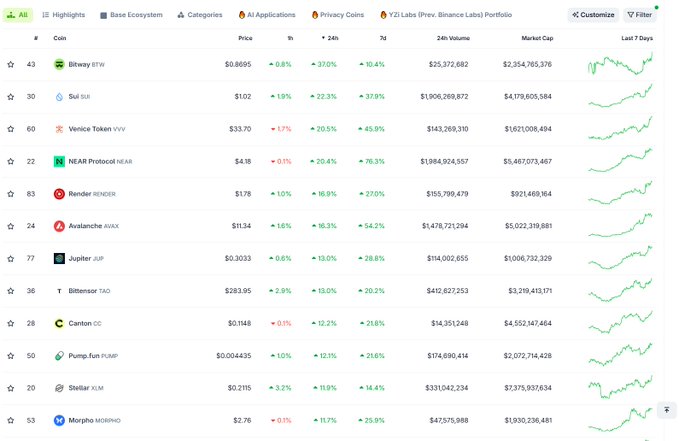Star the Canton row

(x=11, y=324)
